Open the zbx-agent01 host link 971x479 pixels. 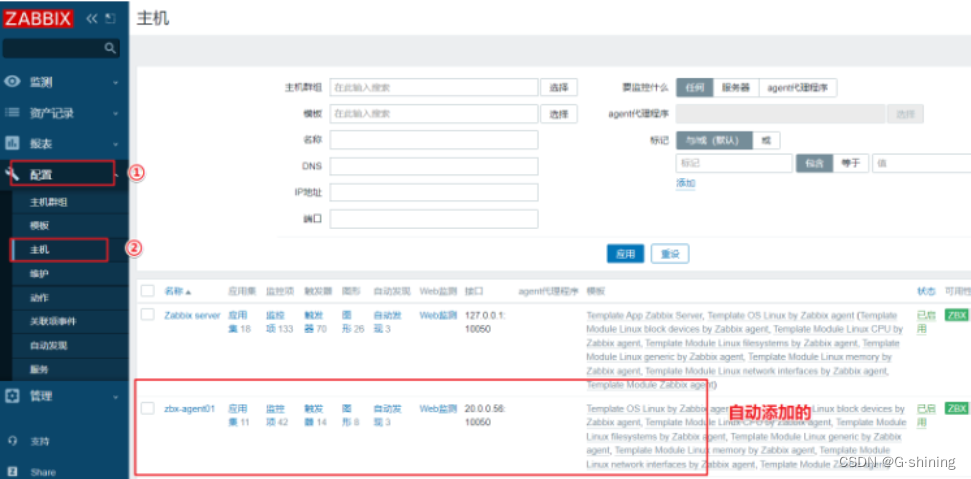pyautogui.click(x=189, y=408)
